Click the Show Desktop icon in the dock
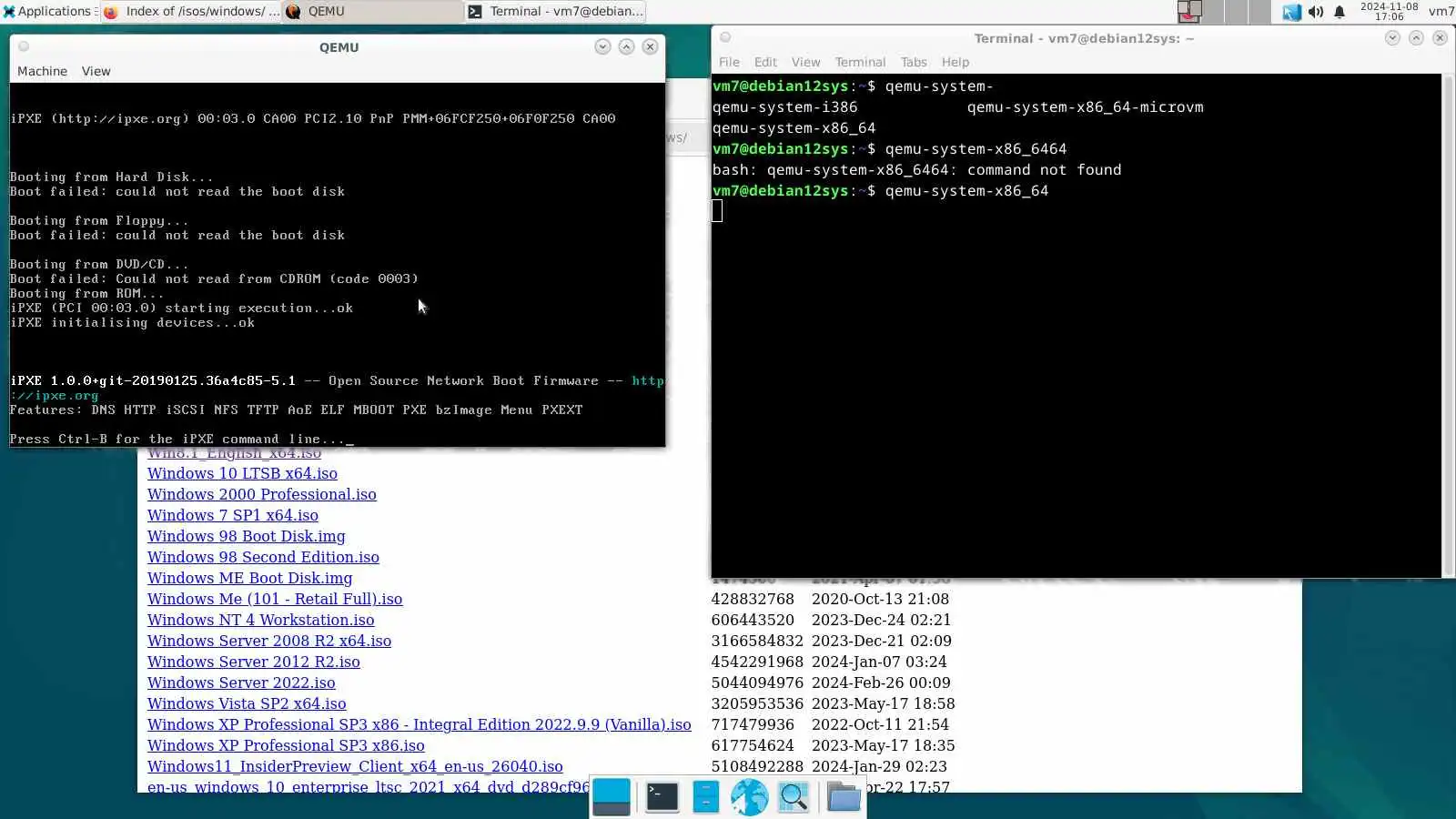1456x819 pixels. click(612, 797)
